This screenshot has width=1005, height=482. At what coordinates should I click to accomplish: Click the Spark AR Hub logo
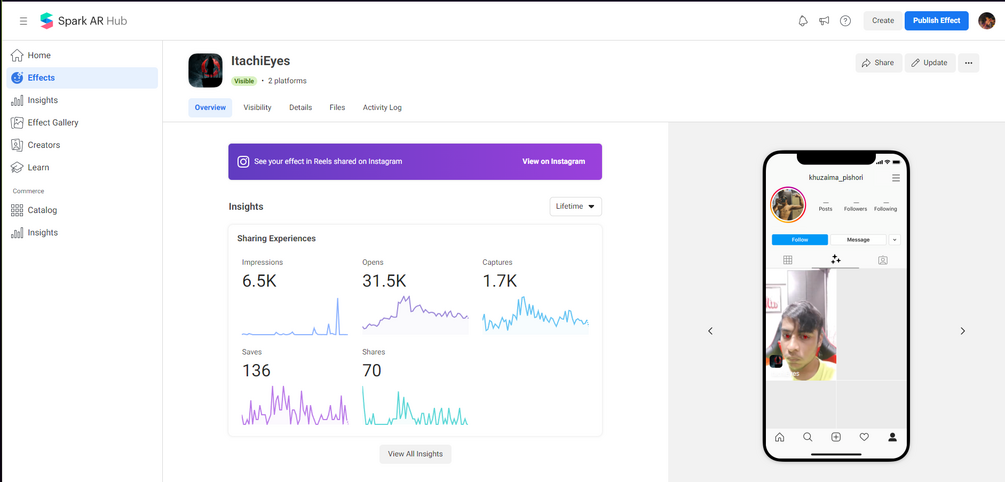[x=83, y=21]
